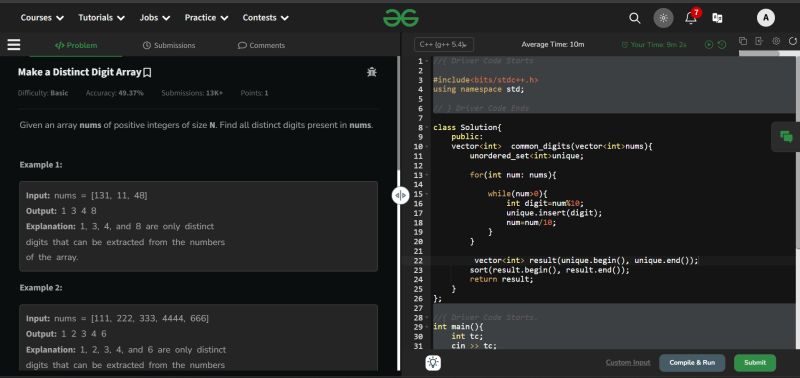Click the GeeksforGeeks logo
800x378 pixels.
point(401,18)
